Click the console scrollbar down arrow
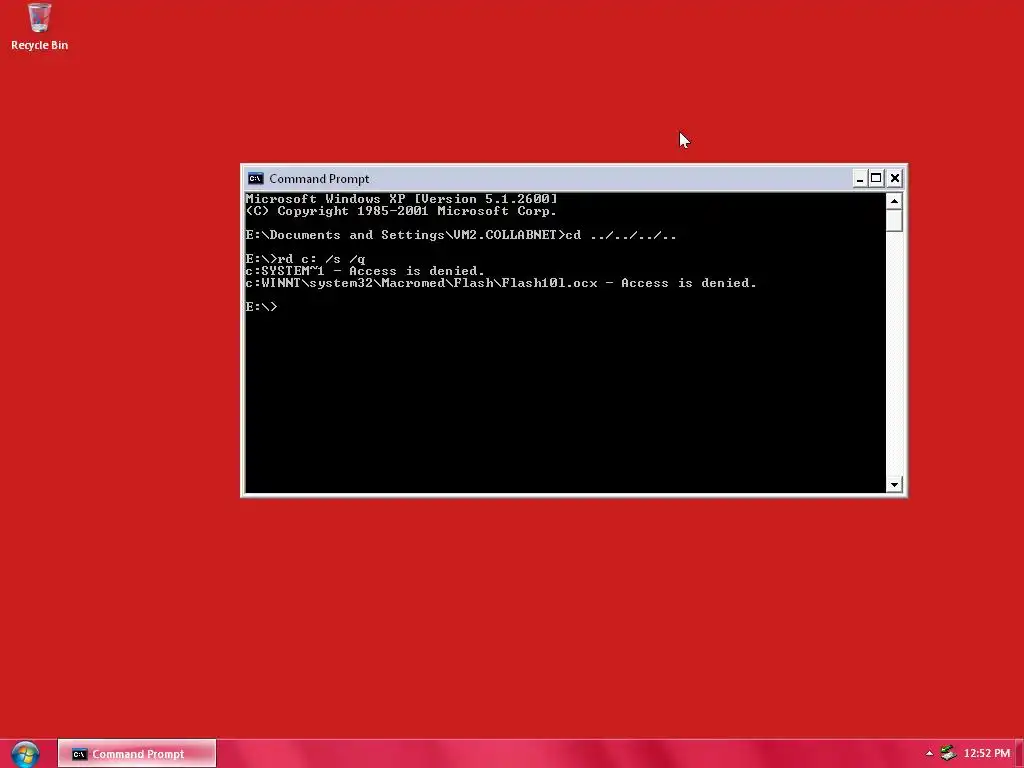 point(894,485)
